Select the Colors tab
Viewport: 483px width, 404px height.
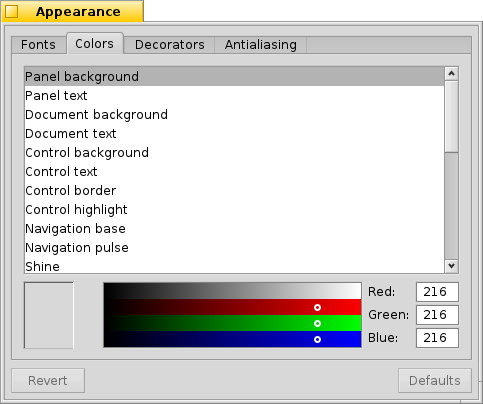(95, 44)
